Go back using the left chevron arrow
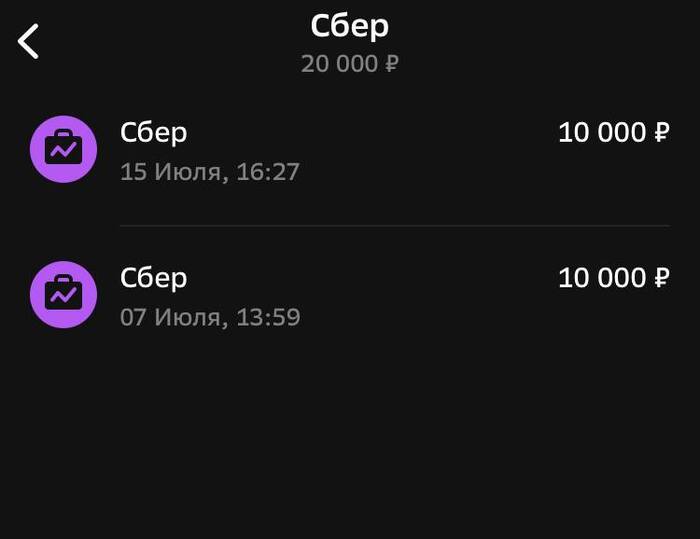Viewport: 700px width, 539px height. point(28,41)
